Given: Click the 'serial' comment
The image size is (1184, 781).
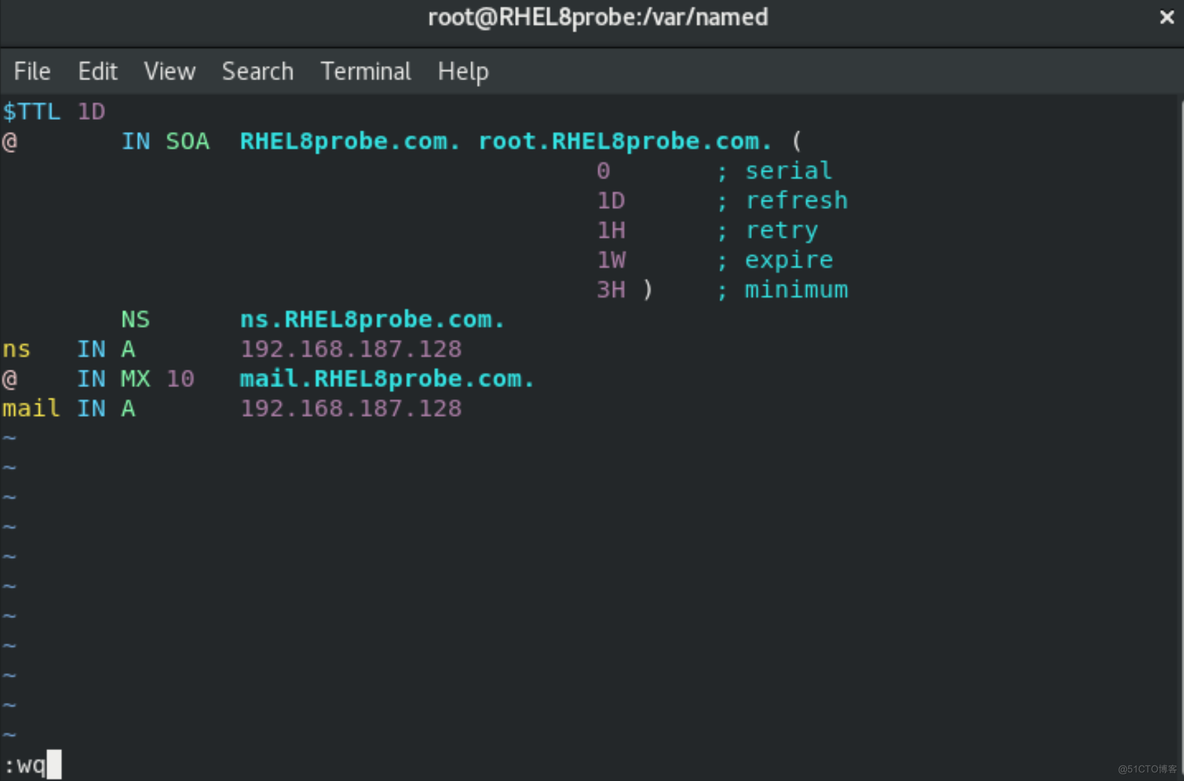Looking at the screenshot, I should point(788,171).
